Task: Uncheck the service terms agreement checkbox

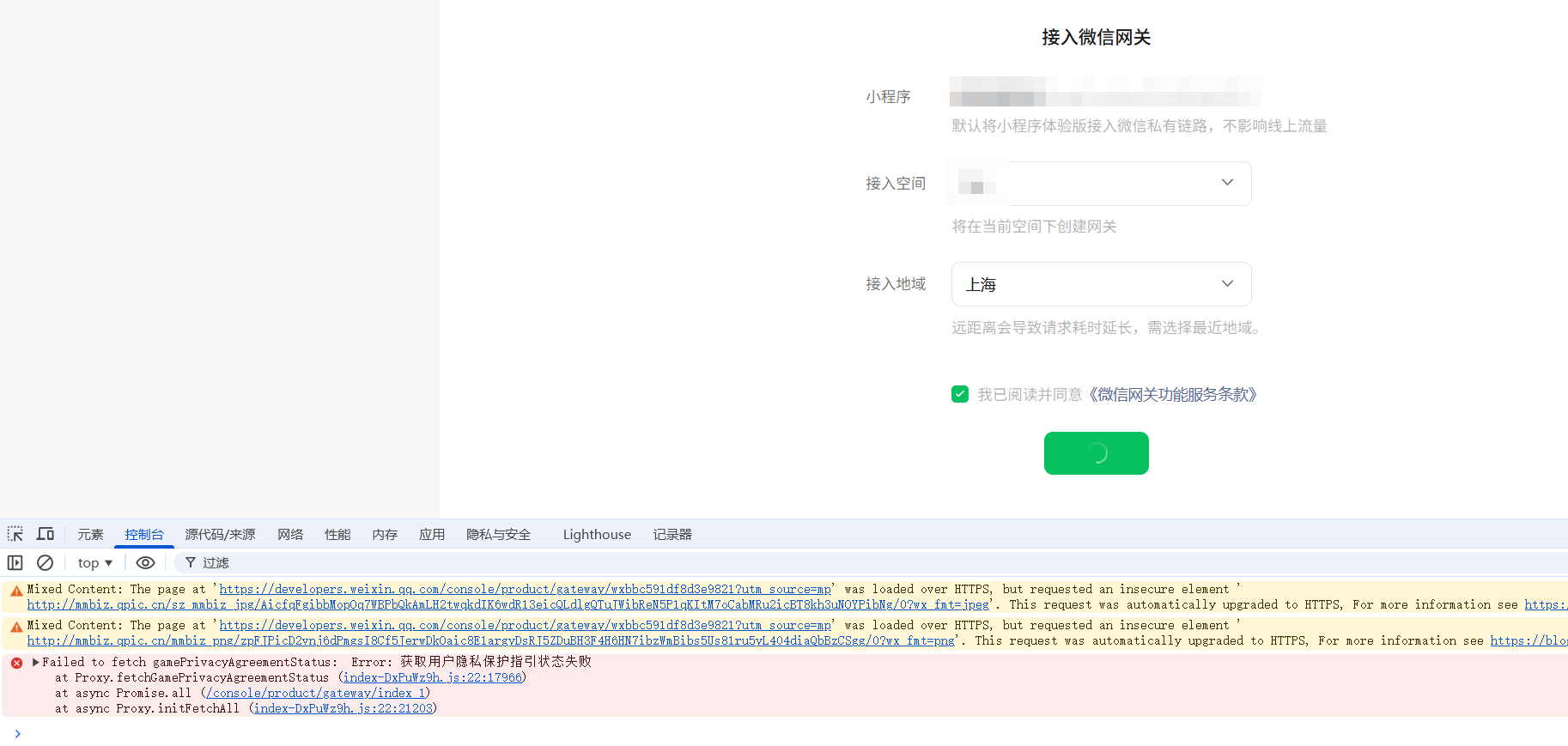Action: pos(960,394)
